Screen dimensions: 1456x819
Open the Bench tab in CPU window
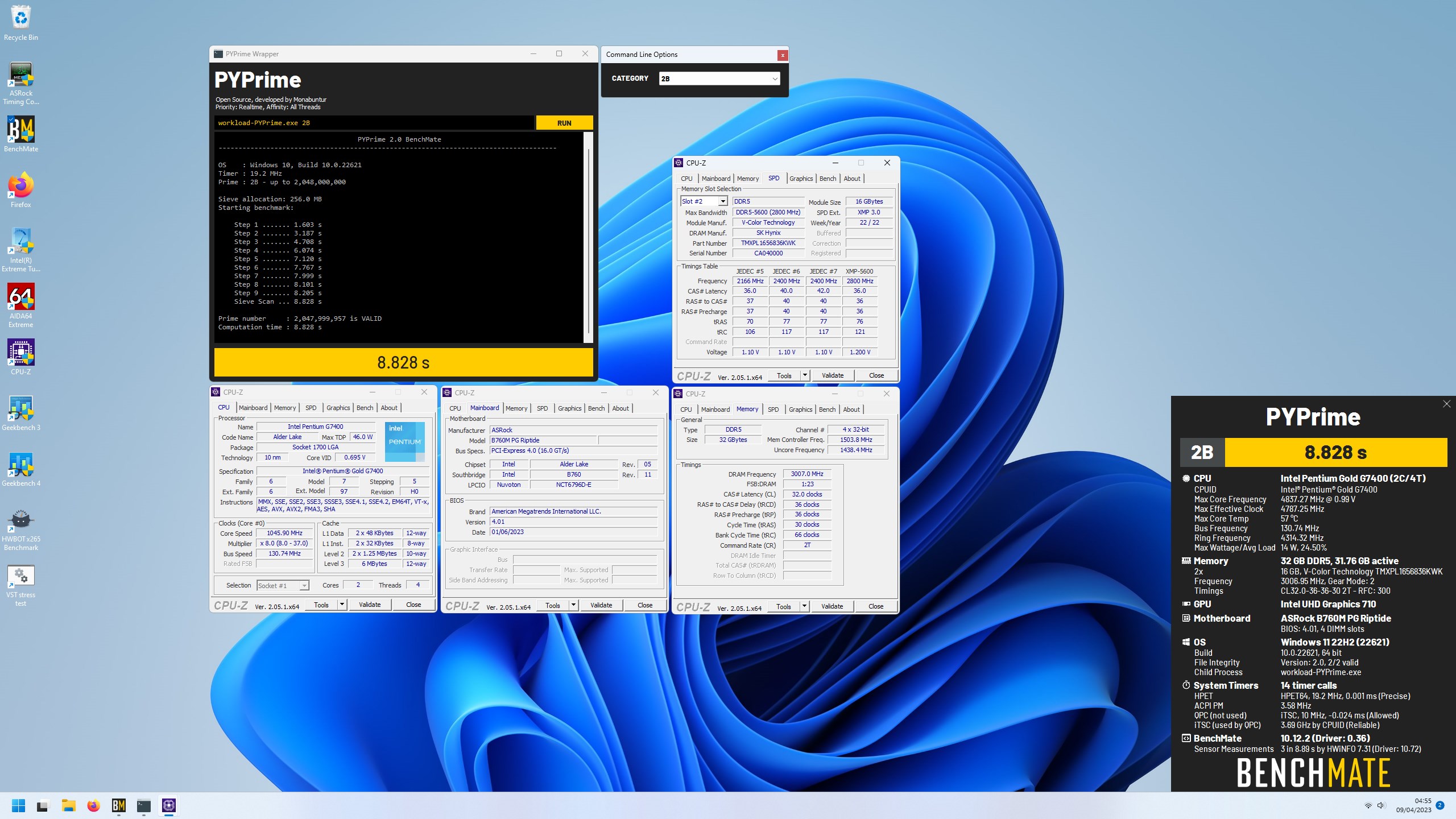click(x=365, y=408)
